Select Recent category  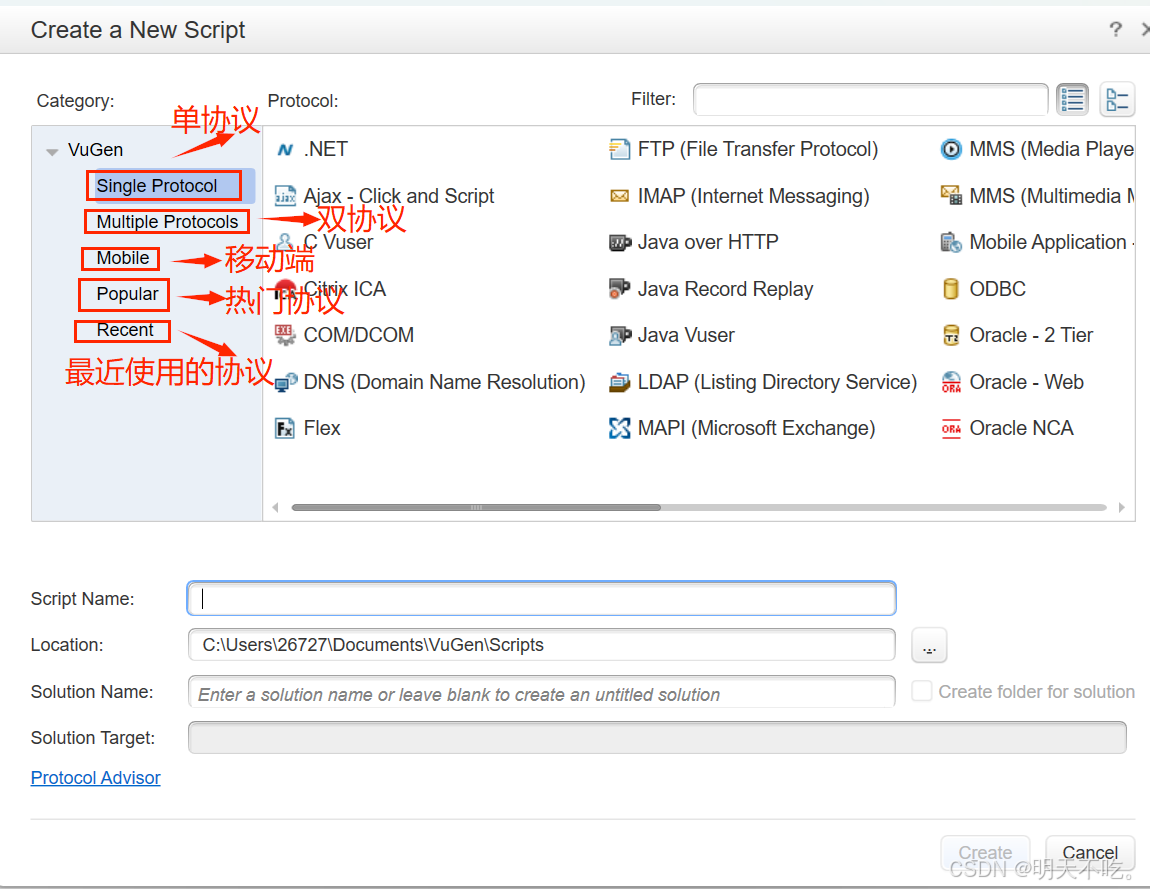pyautogui.click(x=125, y=330)
